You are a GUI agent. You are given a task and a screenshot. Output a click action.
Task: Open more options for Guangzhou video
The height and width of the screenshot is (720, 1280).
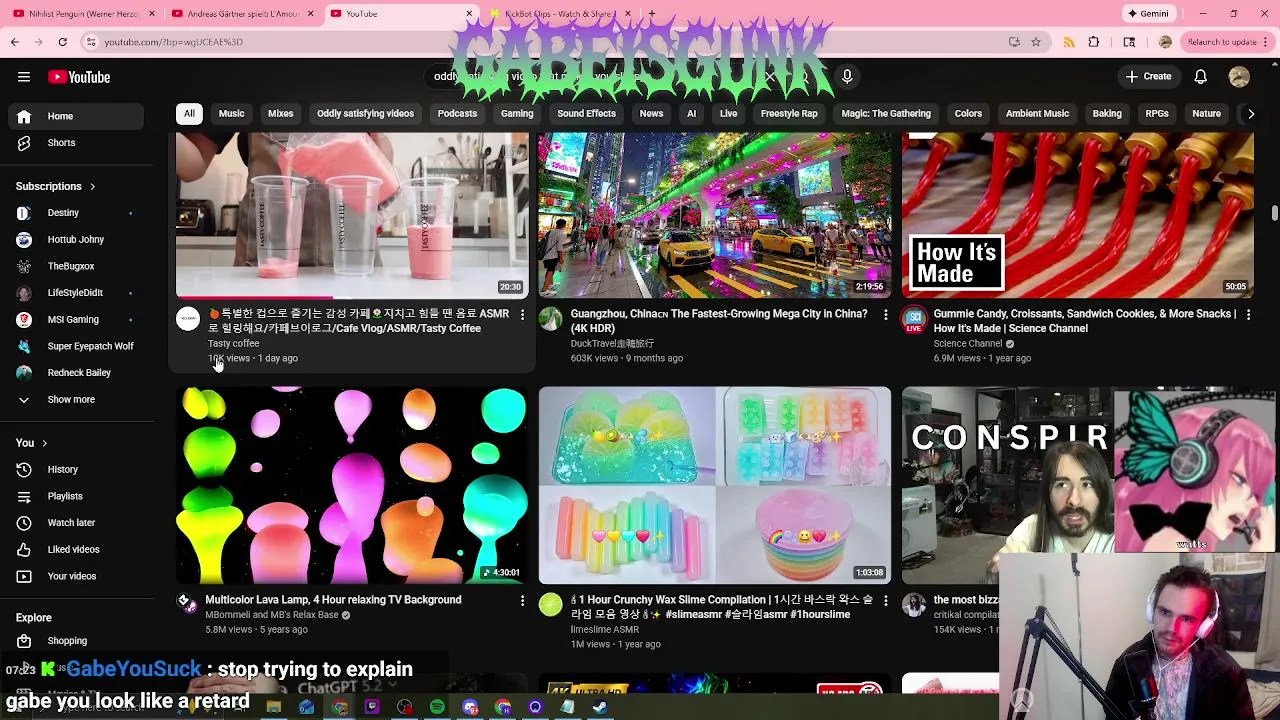pyautogui.click(x=885, y=315)
